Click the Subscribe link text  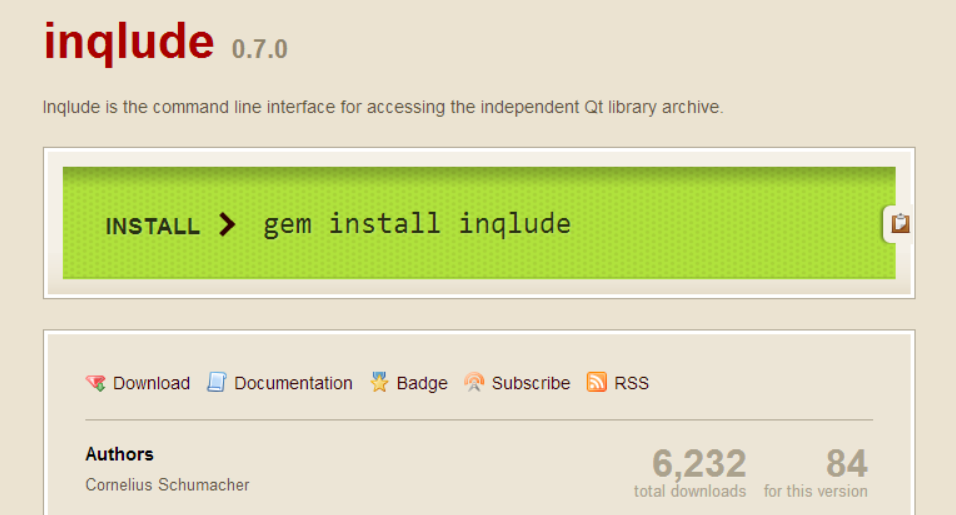coord(531,383)
